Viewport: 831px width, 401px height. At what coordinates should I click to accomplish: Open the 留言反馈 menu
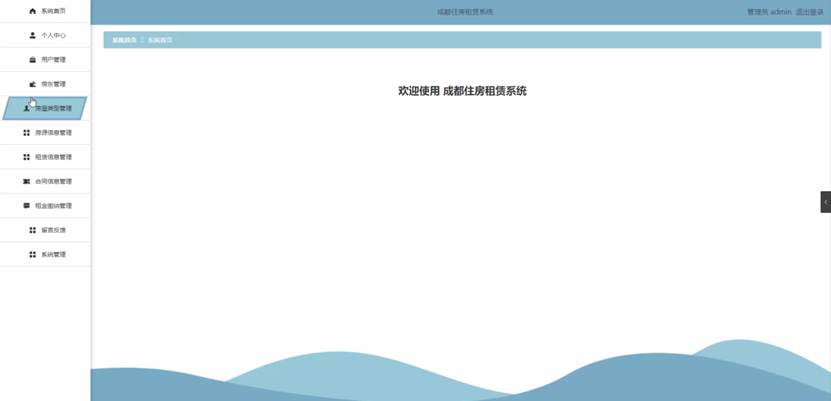pyautogui.click(x=45, y=230)
